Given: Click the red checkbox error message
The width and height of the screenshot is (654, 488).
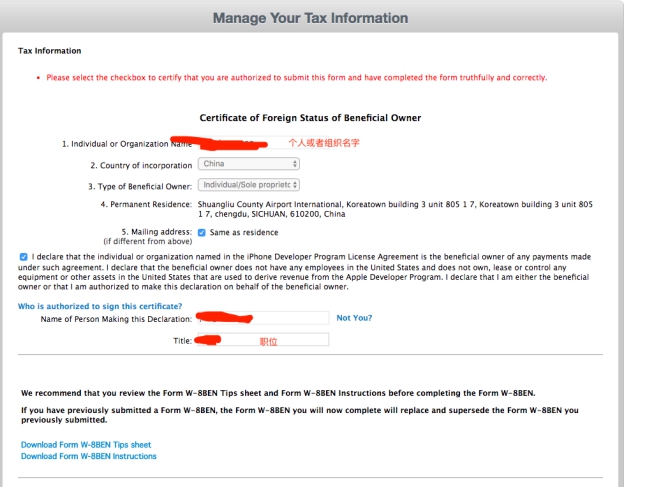Looking at the screenshot, I should [x=297, y=78].
